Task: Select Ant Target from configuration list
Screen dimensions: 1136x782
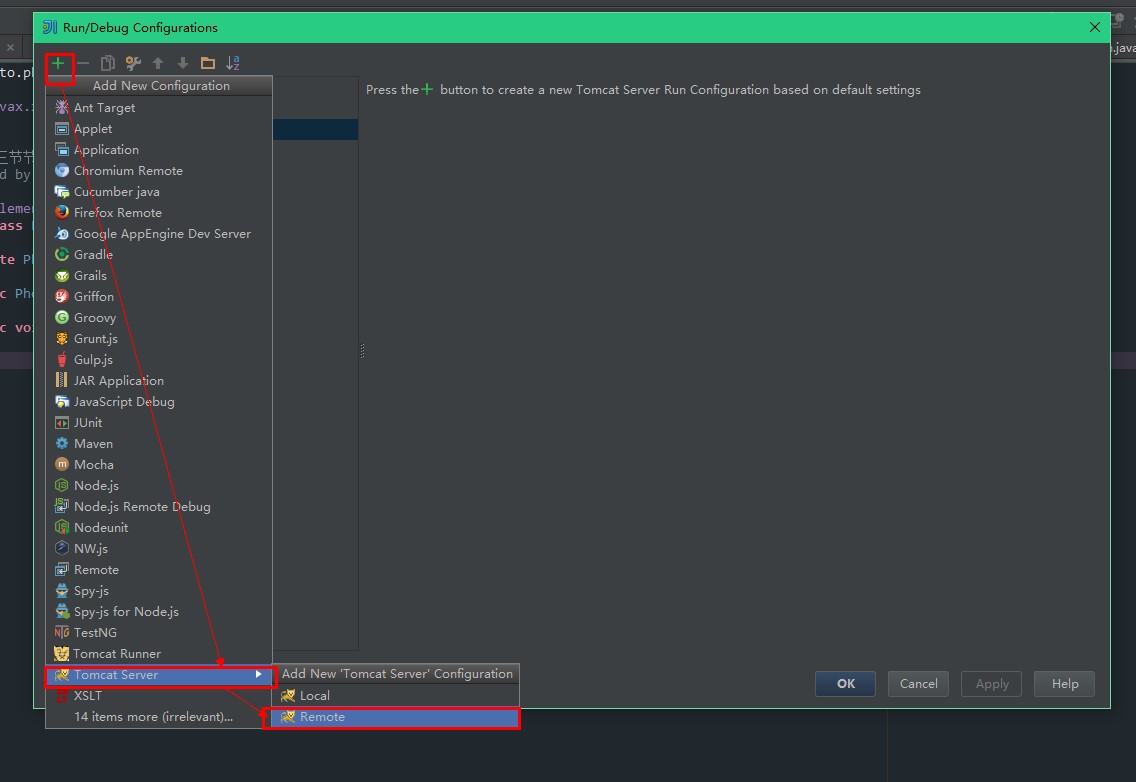Action: pyautogui.click(x=159, y=107)
